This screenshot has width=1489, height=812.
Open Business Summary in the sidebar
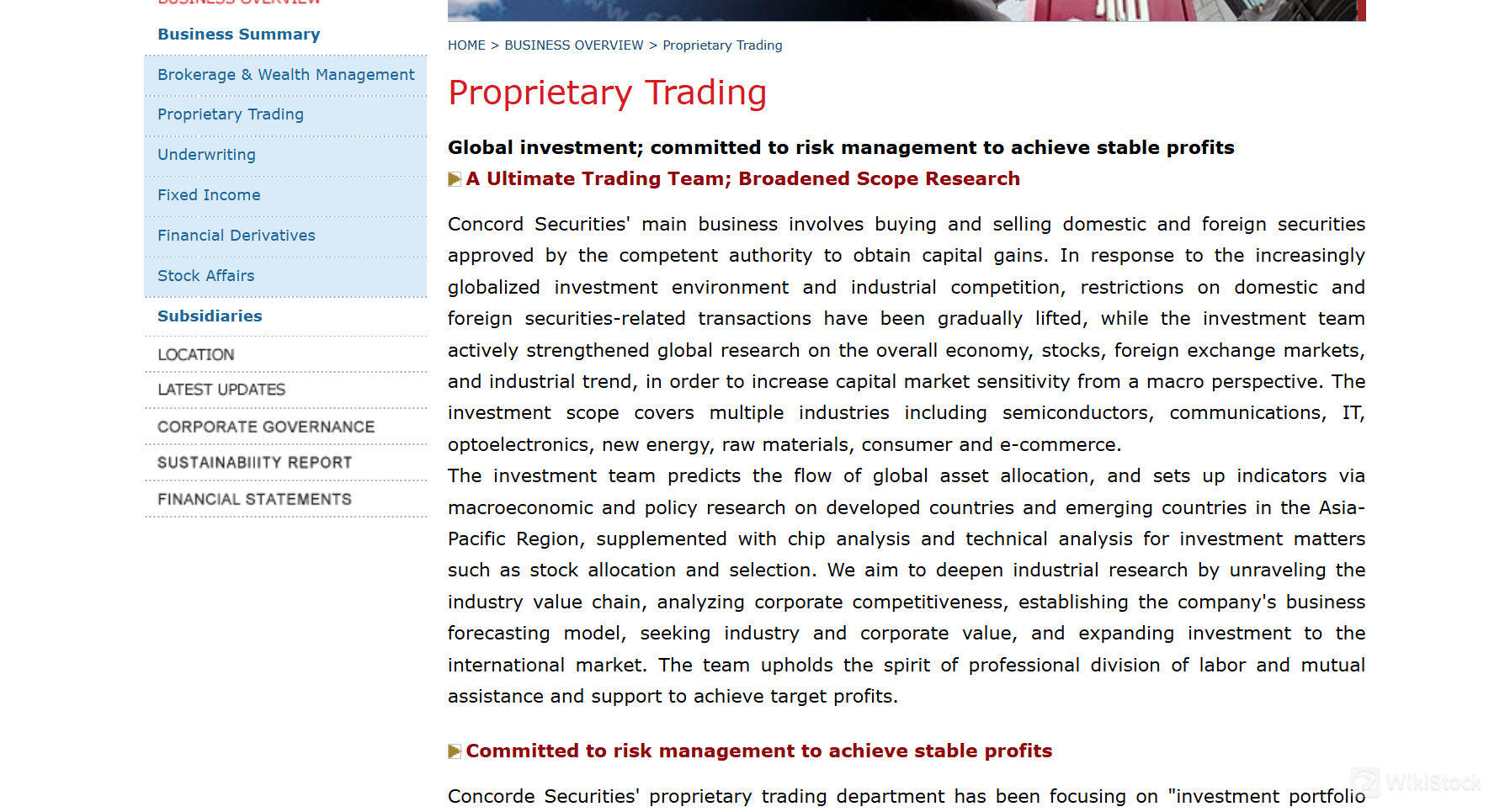click(238, 34)
